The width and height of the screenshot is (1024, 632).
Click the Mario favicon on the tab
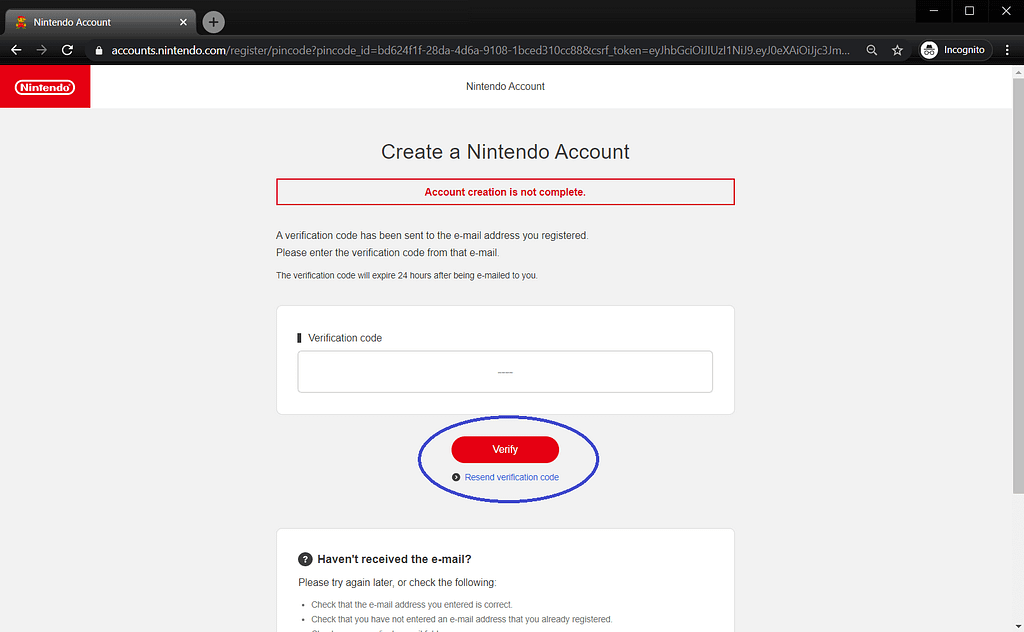click(21, 22)
